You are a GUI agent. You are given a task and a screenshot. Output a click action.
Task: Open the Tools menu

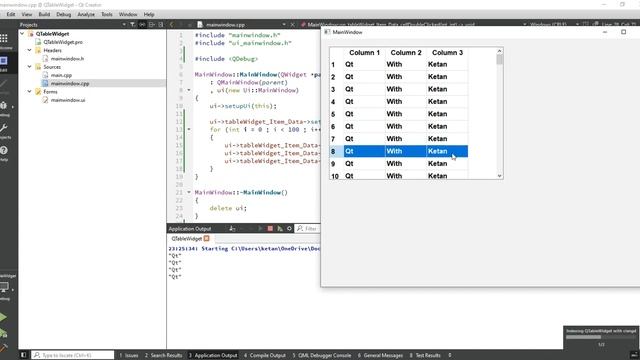tap(107, 14)
